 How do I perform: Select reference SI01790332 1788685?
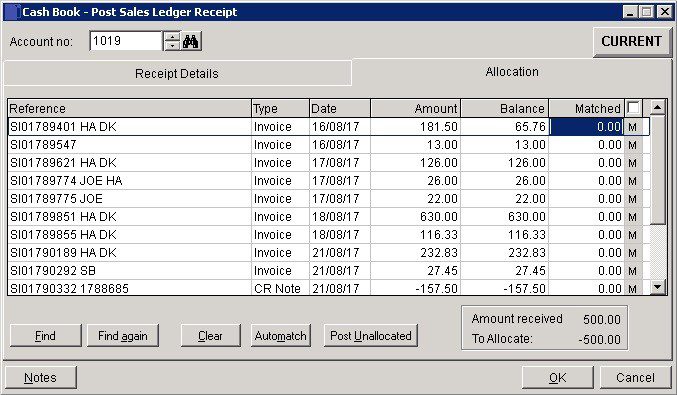[130, 288]
